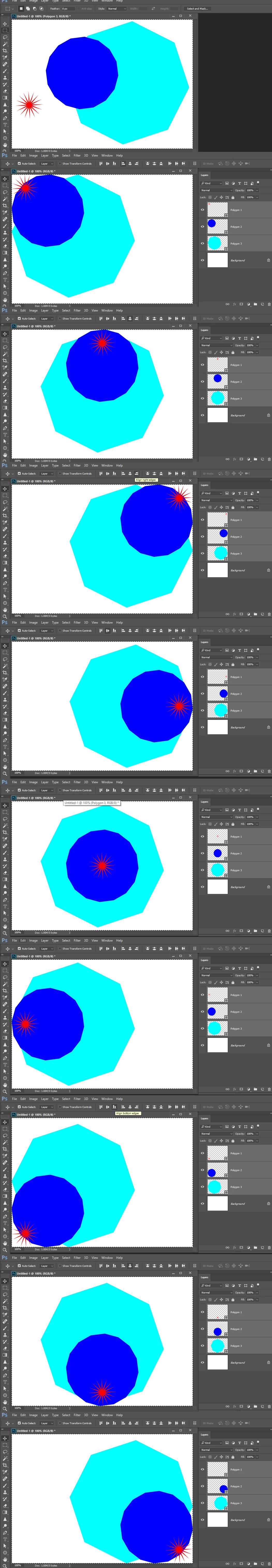Hide Polygon 2 layer in the star-top-left screenshot

(203, 226)
